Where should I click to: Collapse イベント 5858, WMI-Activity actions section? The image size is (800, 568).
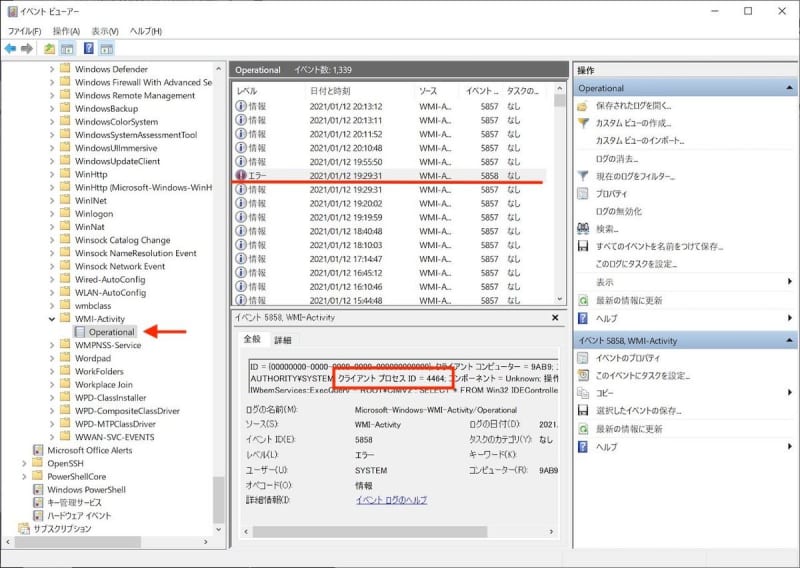point(789,340)
